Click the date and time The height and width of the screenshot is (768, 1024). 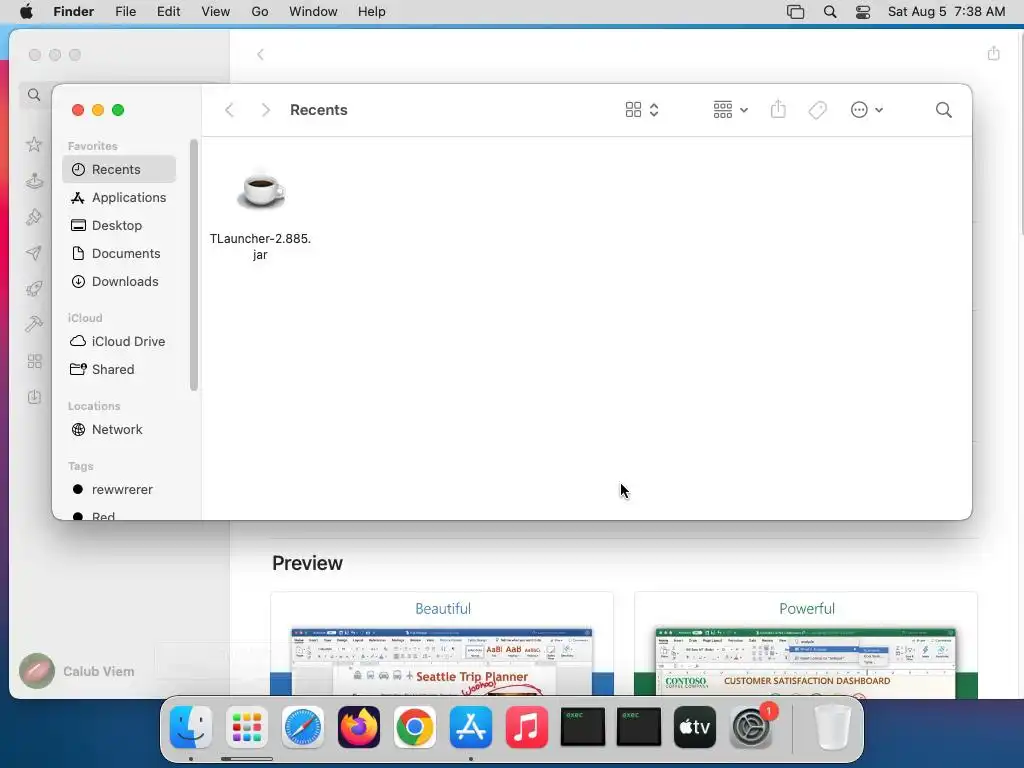[946, 12]
